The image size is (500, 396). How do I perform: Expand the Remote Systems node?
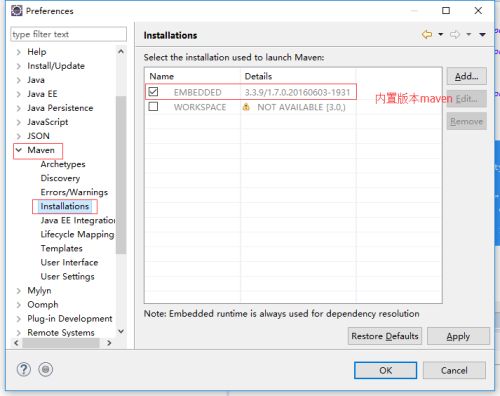[x=19, y=333]
